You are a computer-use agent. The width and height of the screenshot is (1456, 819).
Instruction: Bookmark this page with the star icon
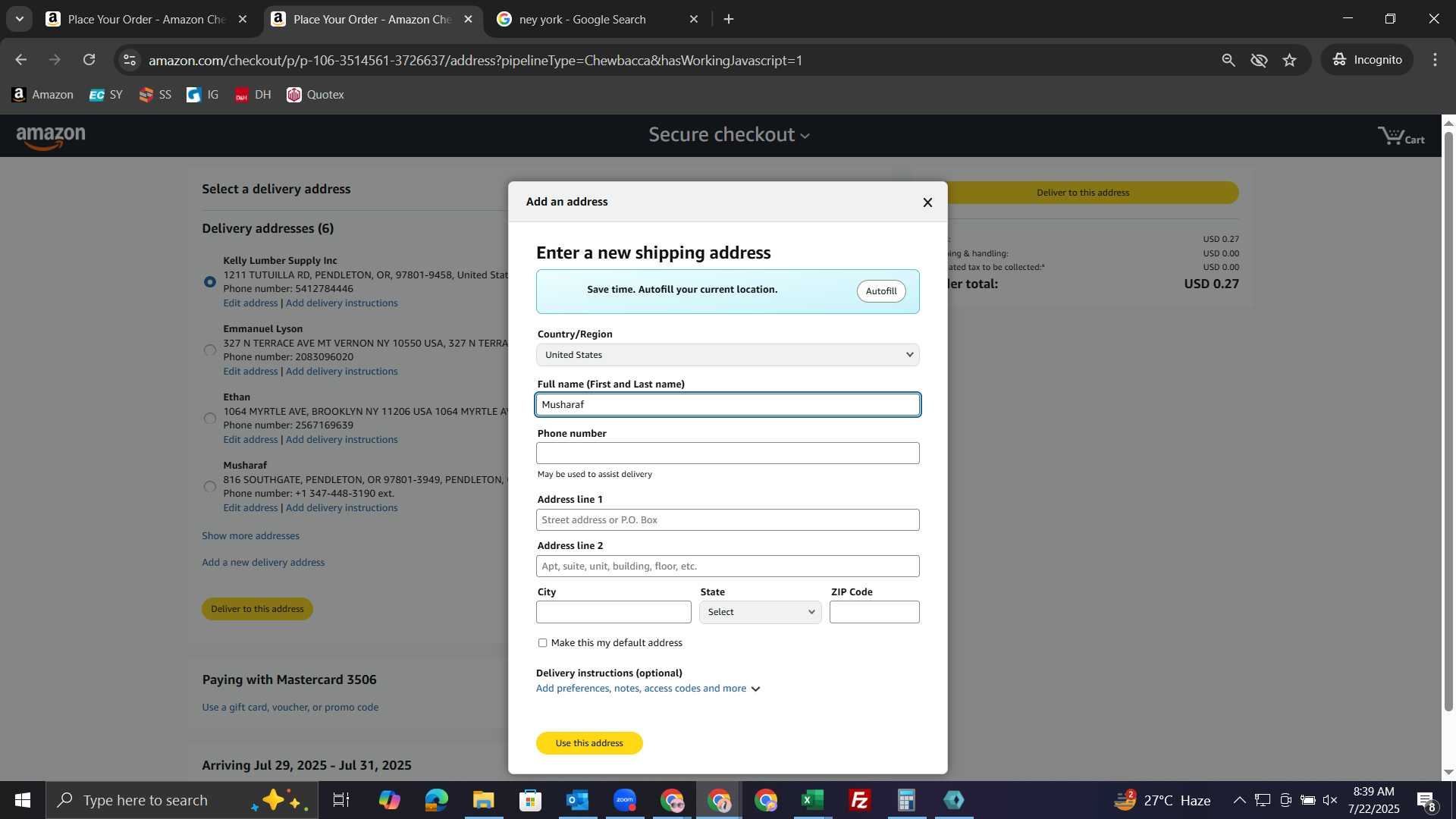click(x=1290, y=60)
